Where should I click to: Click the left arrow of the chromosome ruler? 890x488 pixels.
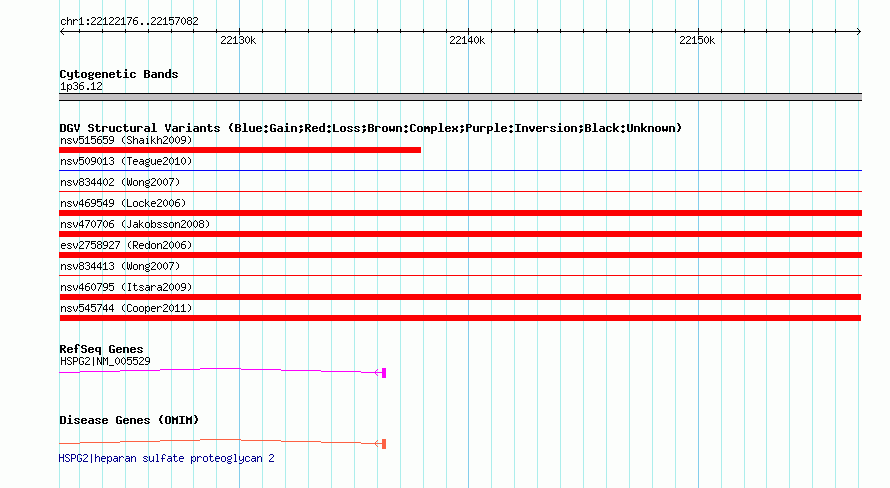coord(62,32)
